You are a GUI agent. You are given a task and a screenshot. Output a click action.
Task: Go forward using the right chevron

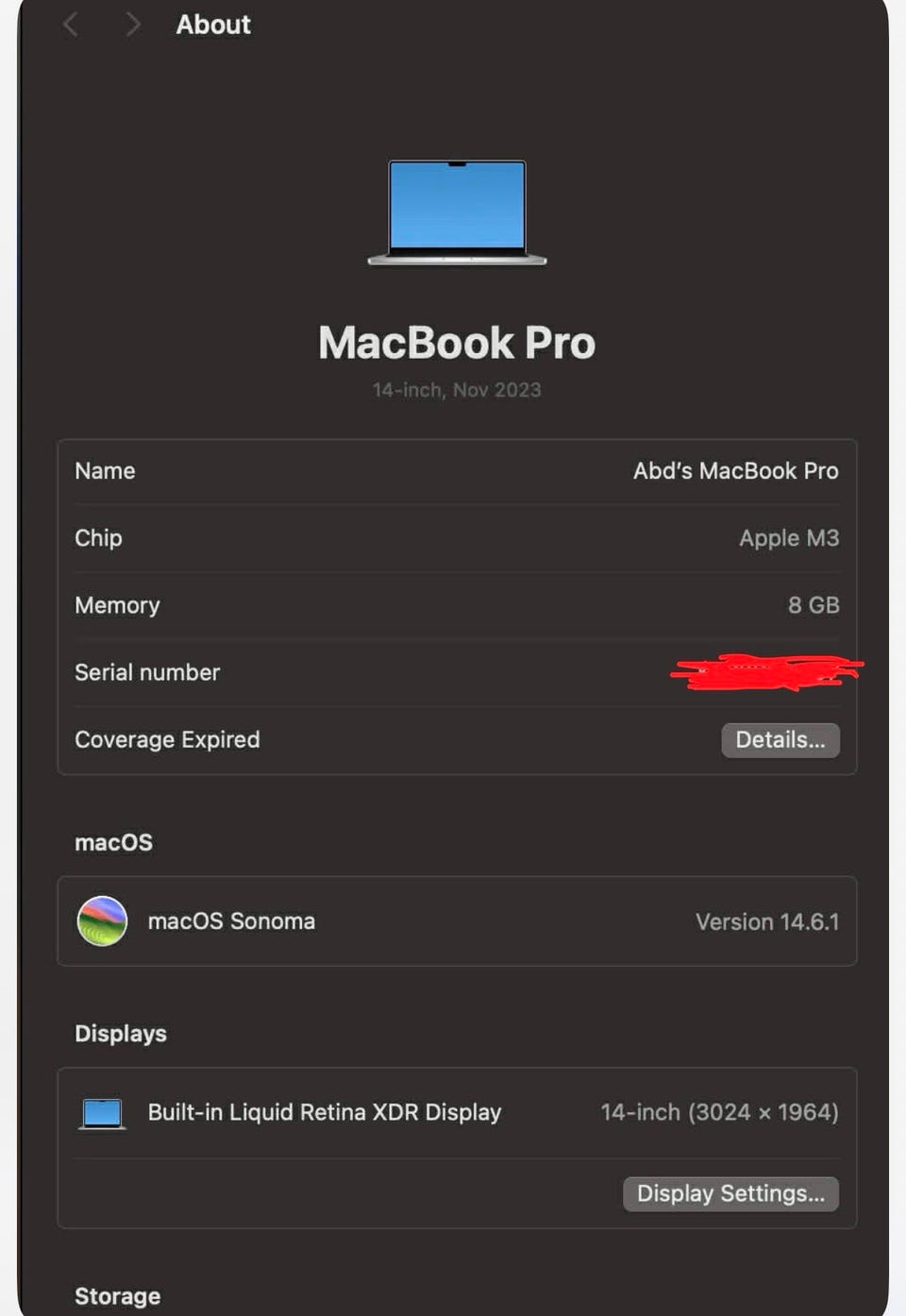click(132, 24)
